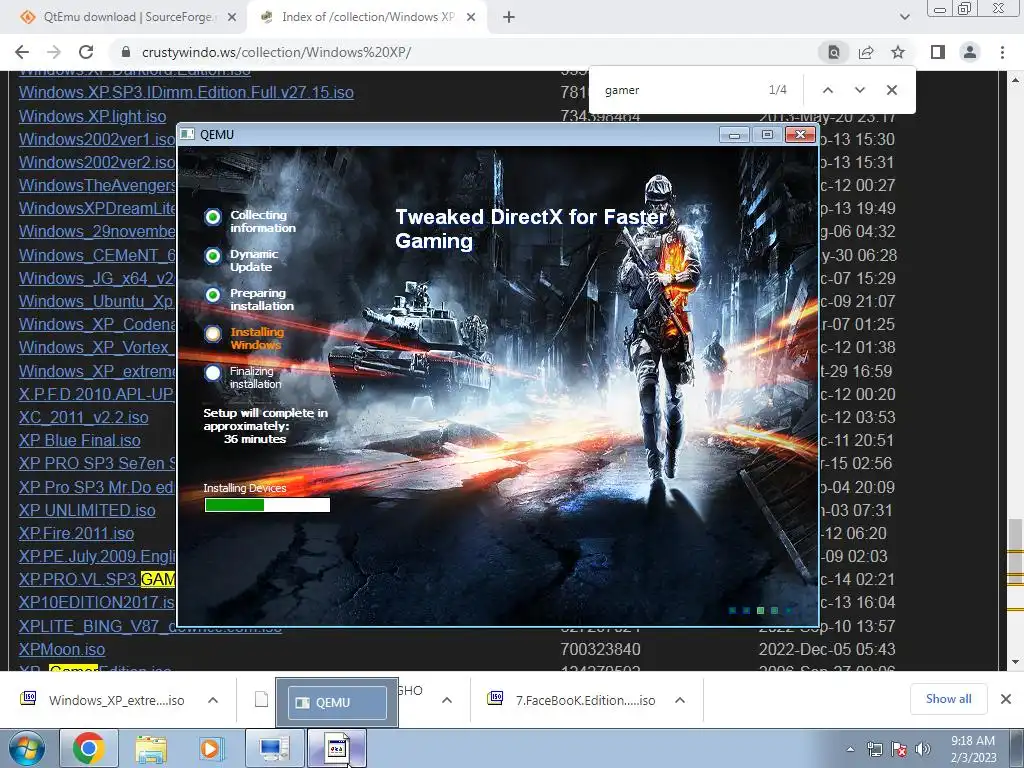Click the computer monitor taskbar icon

pos(274,748)
